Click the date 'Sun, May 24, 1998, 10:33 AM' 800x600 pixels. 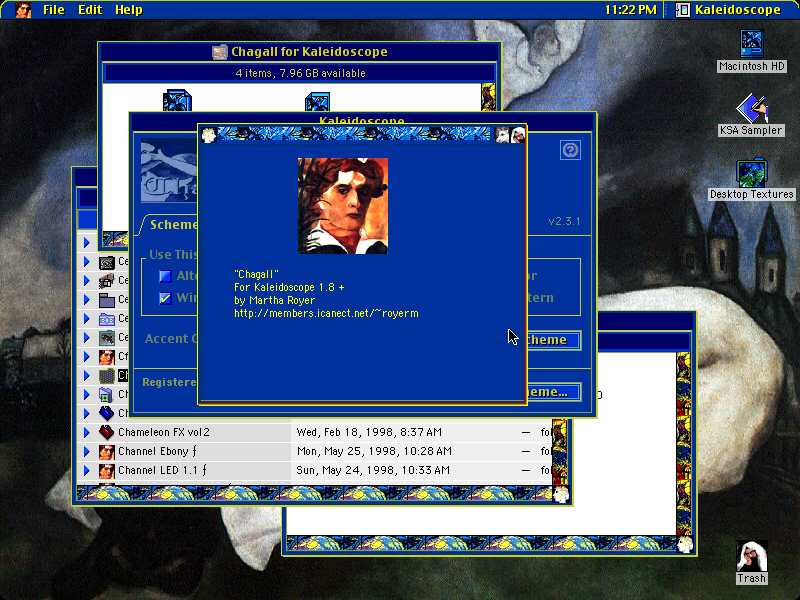click(373, 470)
